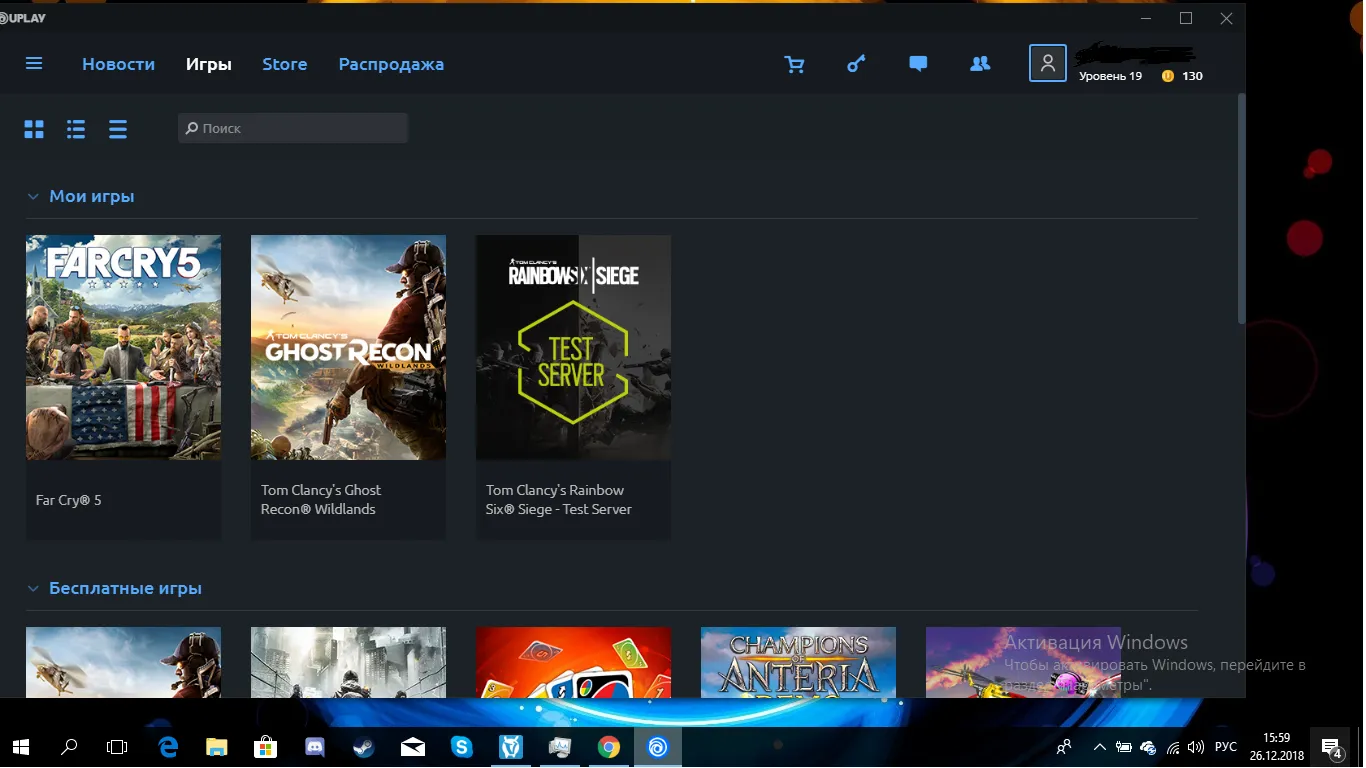Collapse the Мои игры section

click(33, 197)
